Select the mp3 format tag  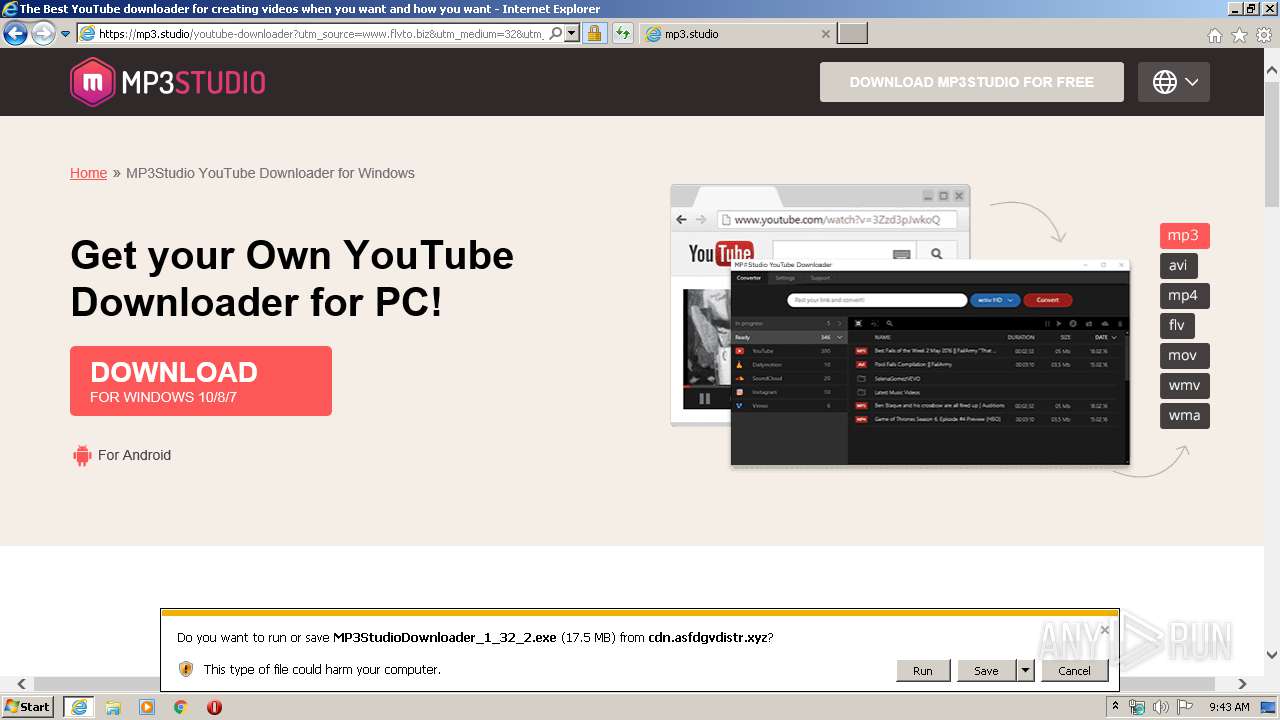pos(1185,236)
